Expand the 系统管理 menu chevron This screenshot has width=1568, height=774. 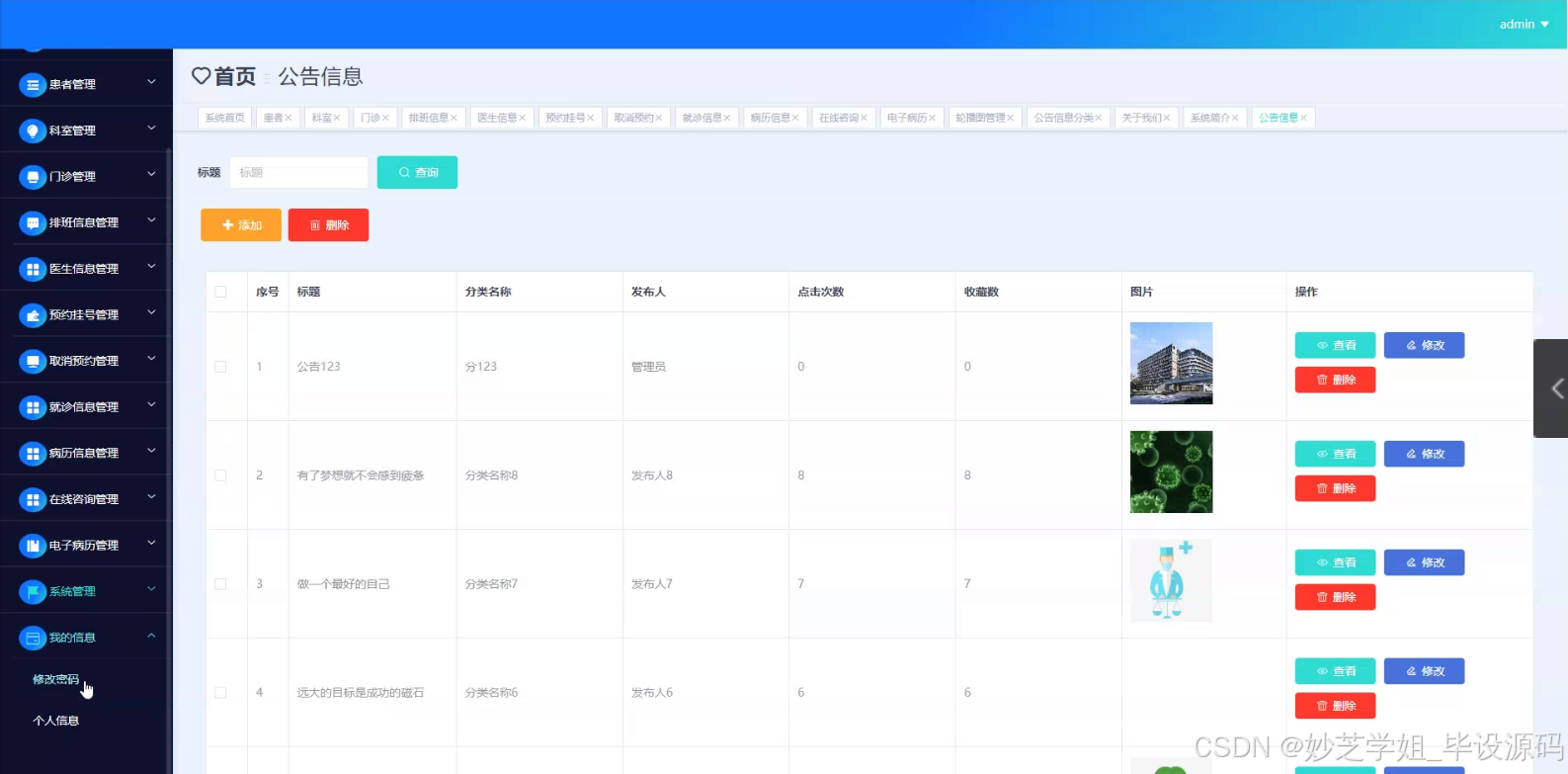151,589
